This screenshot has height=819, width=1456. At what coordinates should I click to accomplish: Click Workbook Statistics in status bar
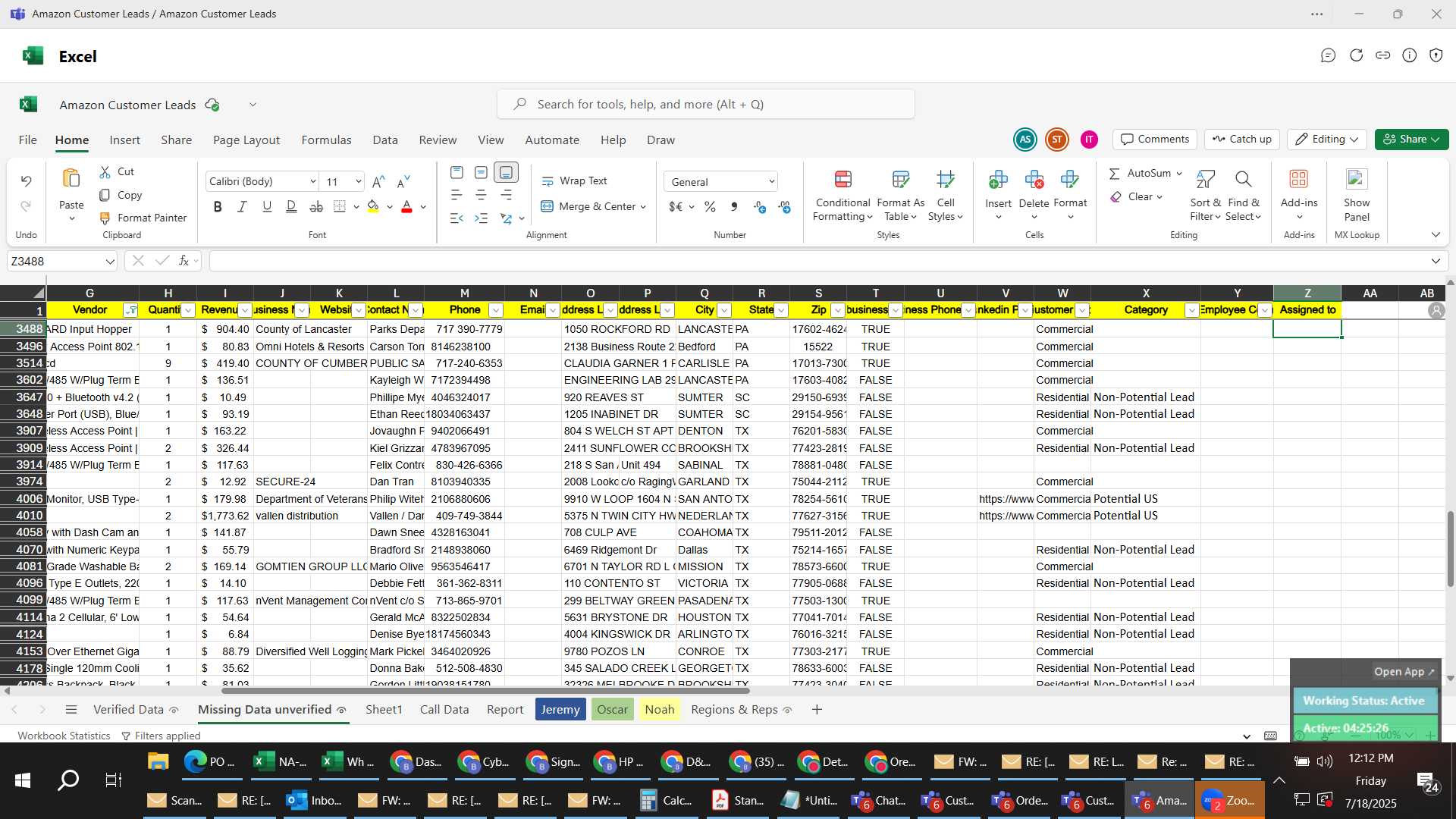[x=64, y=736]
